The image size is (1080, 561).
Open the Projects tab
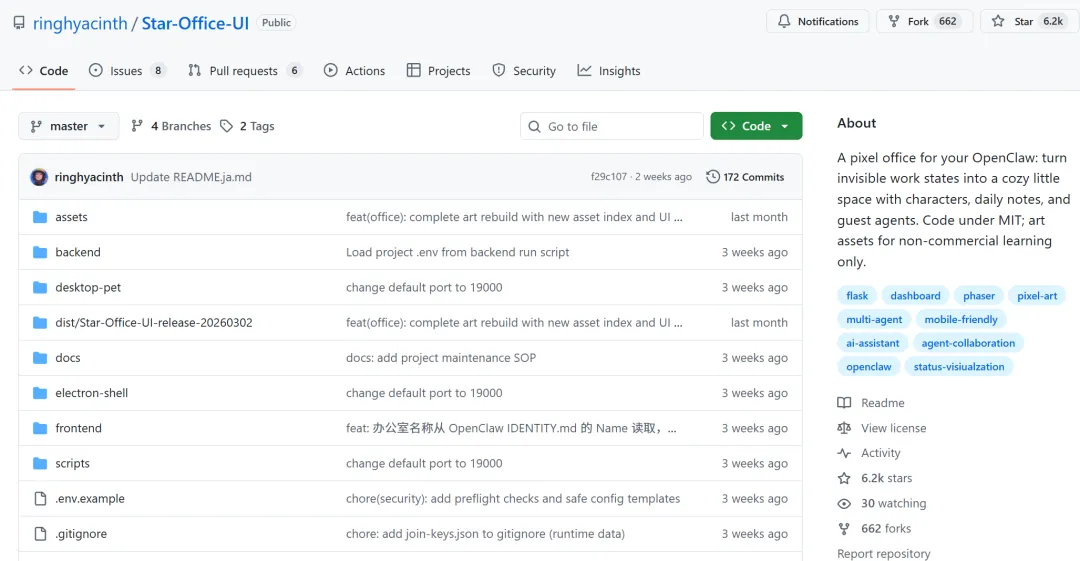439,70
